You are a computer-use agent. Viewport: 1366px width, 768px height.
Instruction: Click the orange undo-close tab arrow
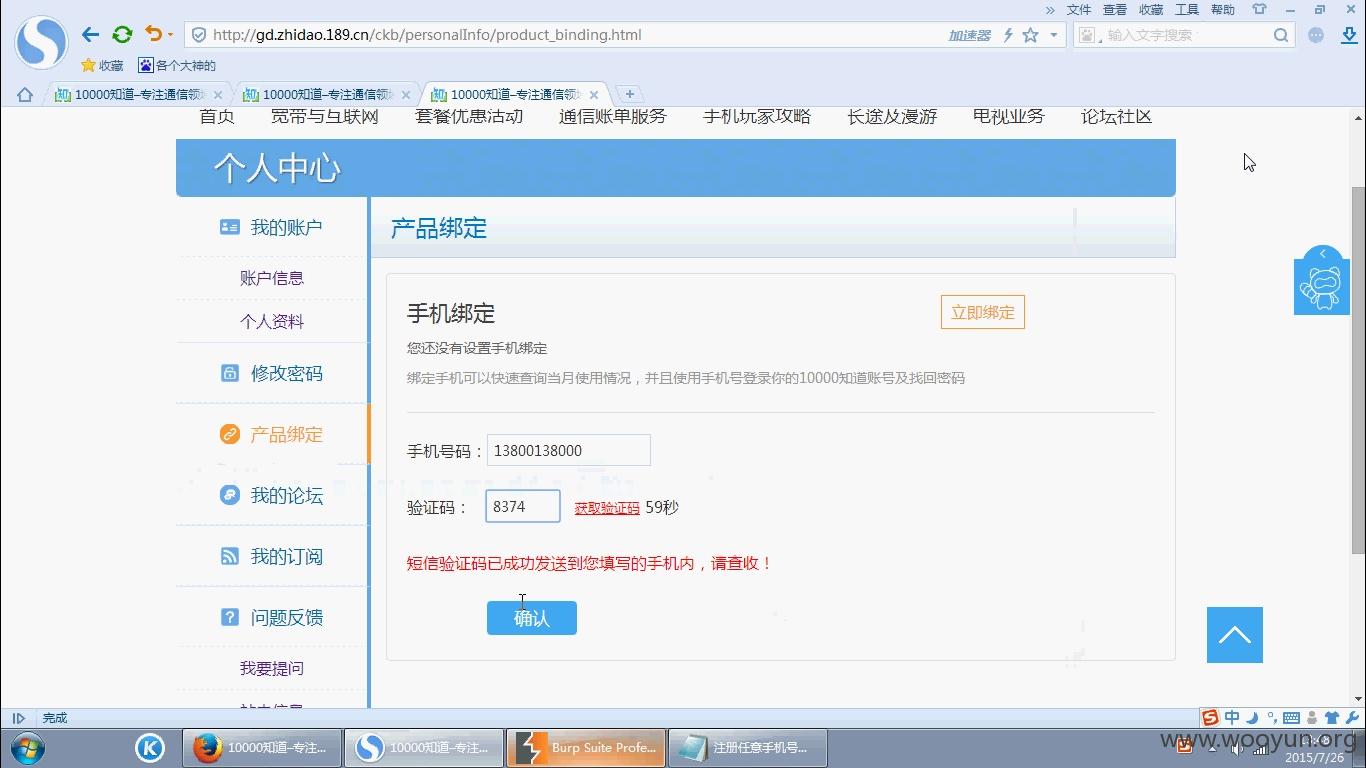point(153,34)
